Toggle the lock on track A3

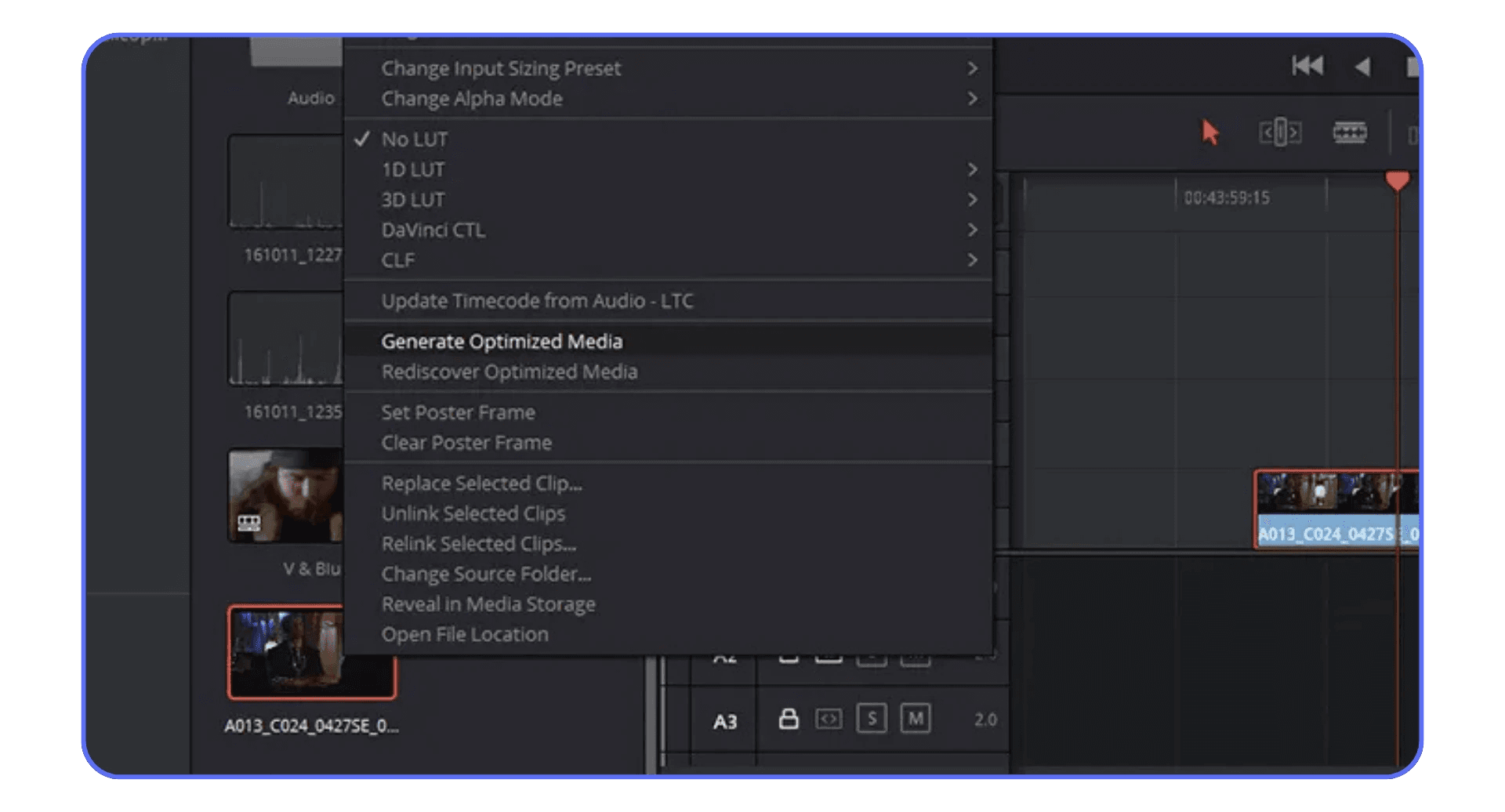789,719
